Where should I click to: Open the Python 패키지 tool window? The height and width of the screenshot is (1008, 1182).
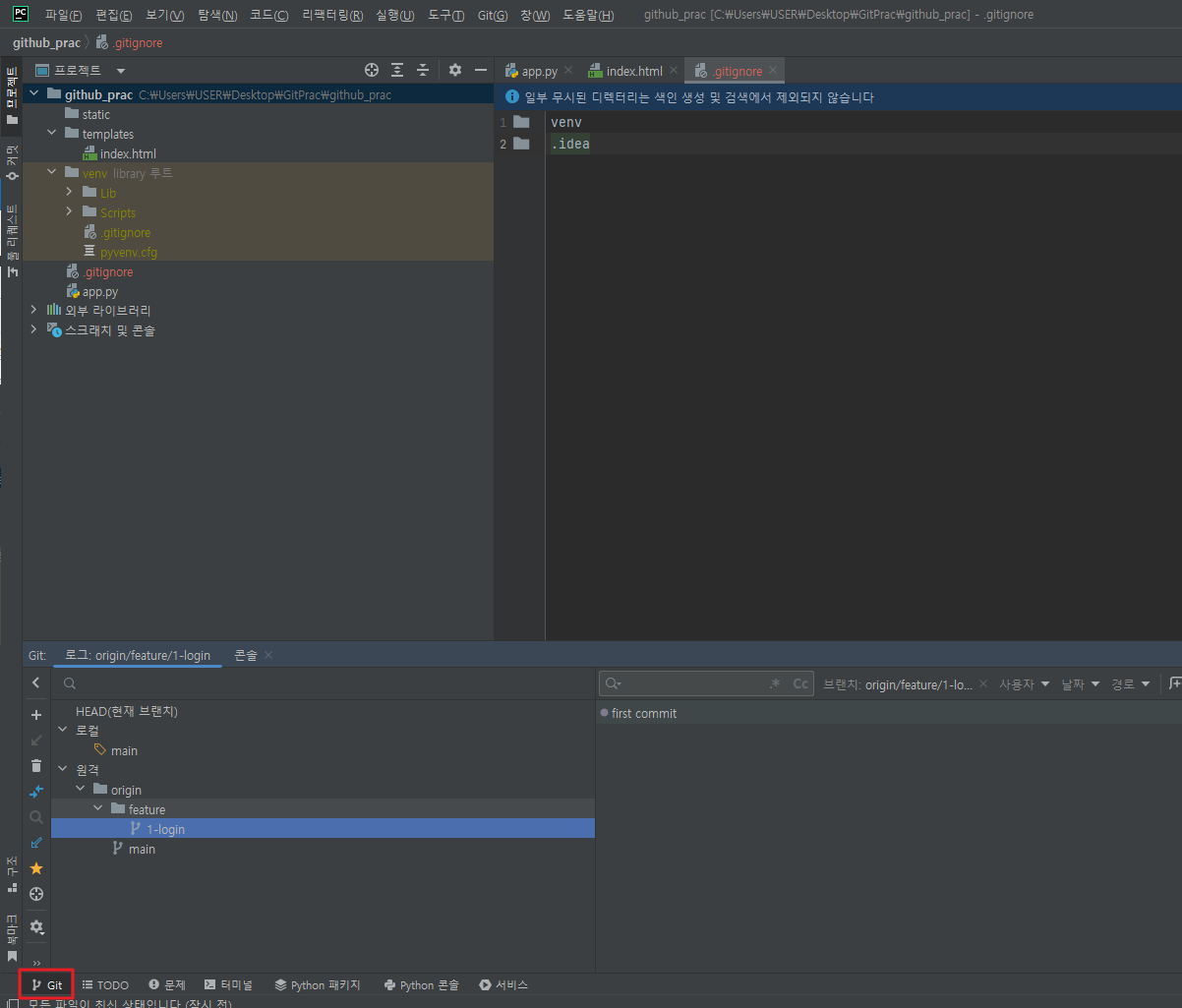tap(318, 984)
